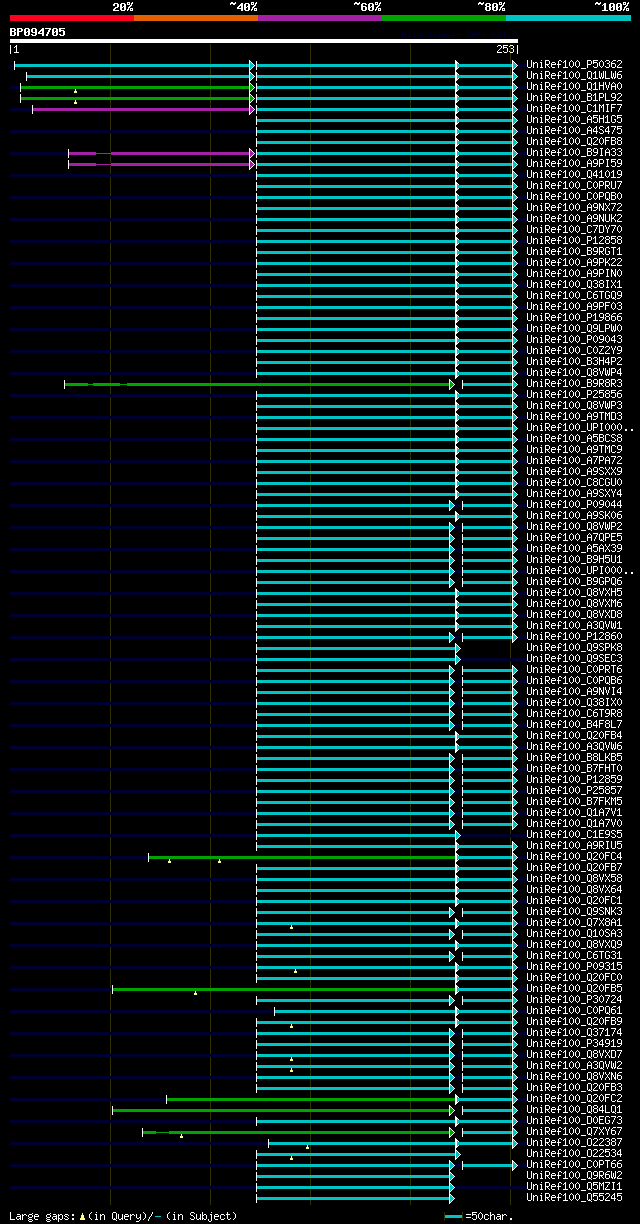Select the UniRef100_A4S475 label
The height and width of the screenshot is (1224, 640).
pyautogui.click(x=574, y=131)
